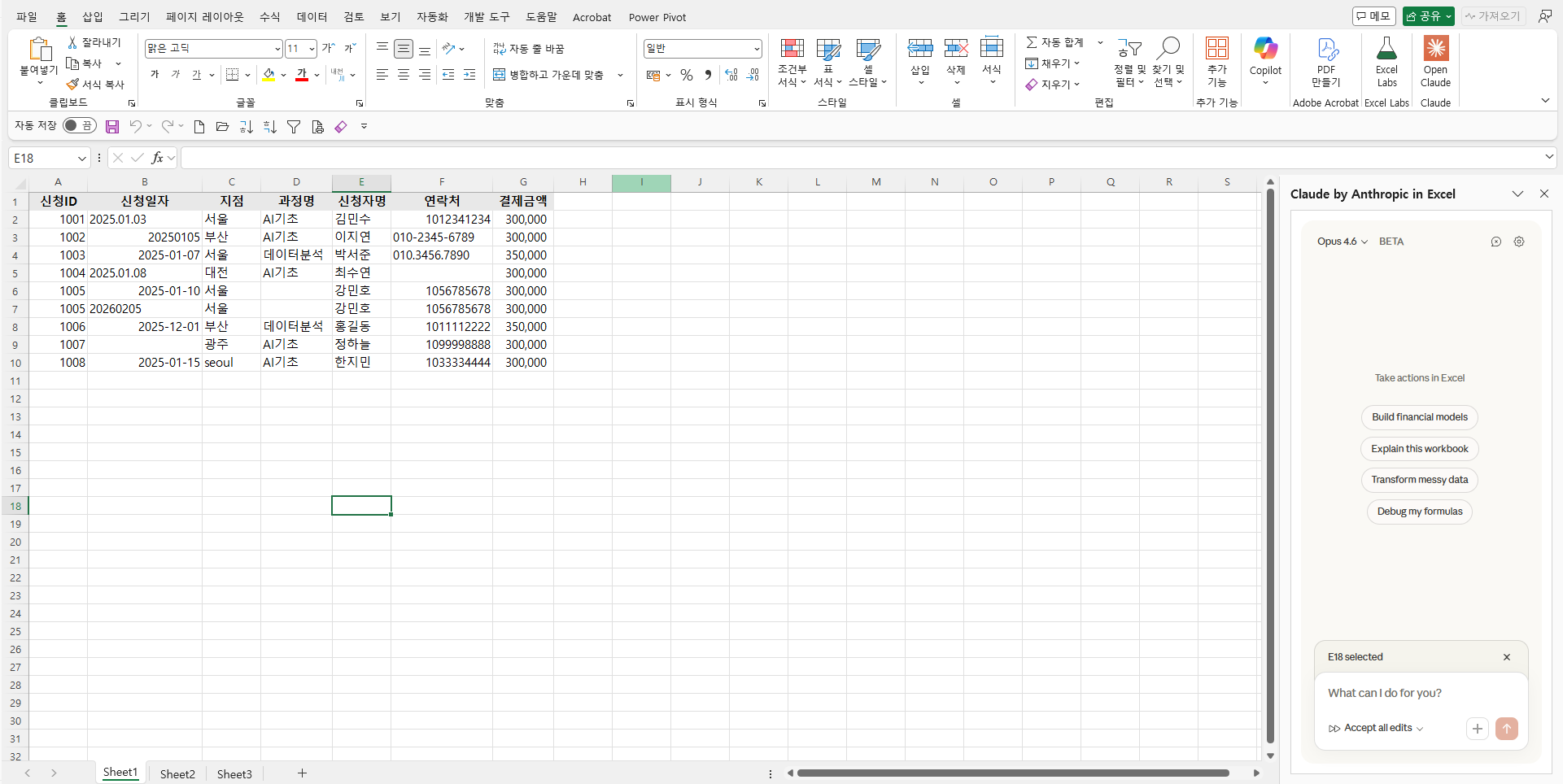Launch Copilot from the ribbon
This screenshot has width=1563, height=784.
(1265, 59)
